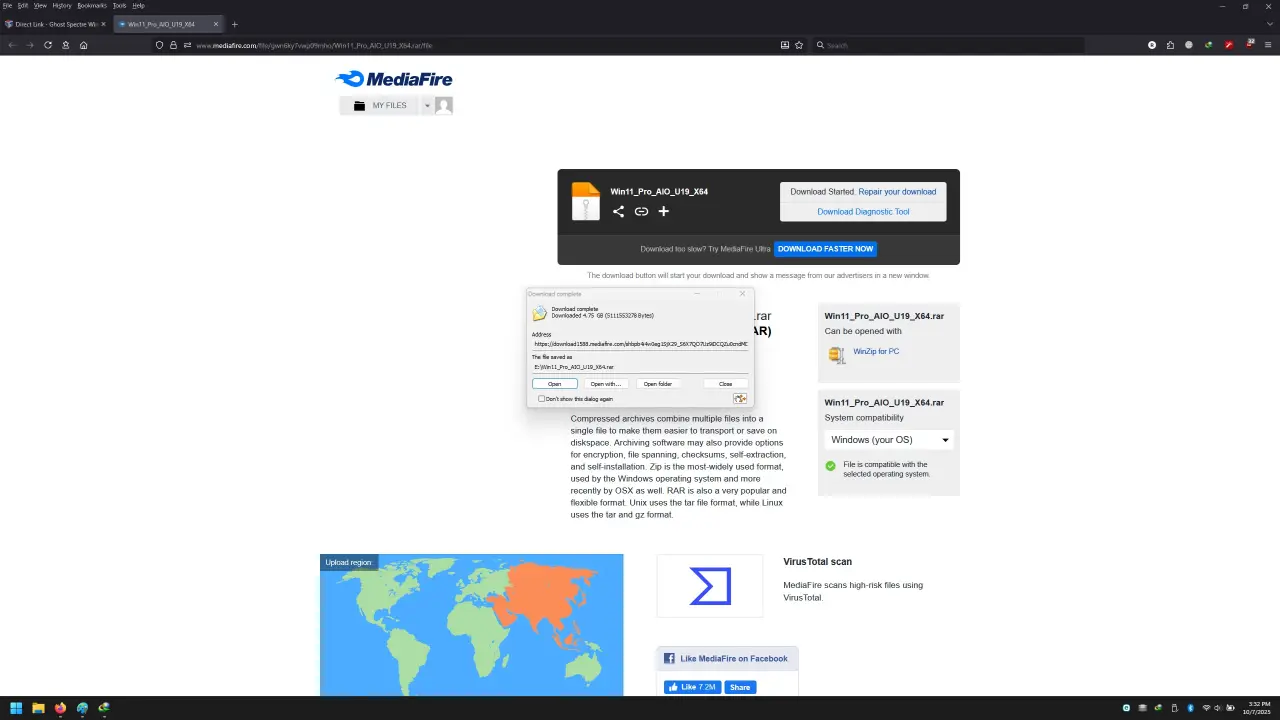1280x720 pixels.
Task: Toggle reader view icon in address bar
Action: (x=785, y=45)
